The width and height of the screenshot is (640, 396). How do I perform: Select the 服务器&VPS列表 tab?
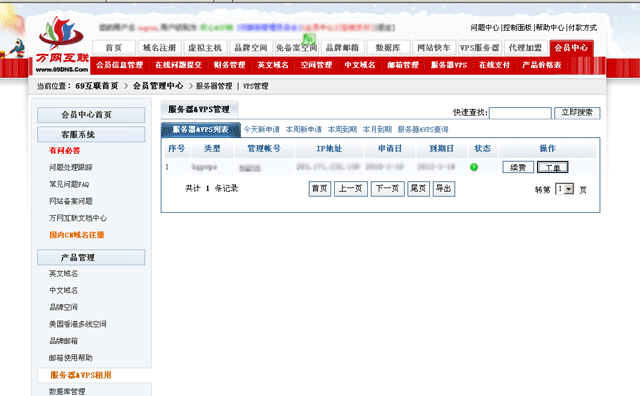pyautogui.click(x=200, y=130)
